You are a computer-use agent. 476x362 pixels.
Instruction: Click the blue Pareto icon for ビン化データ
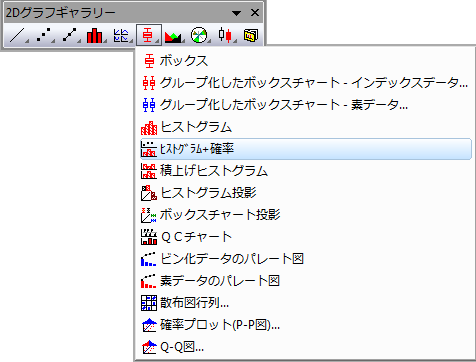(149, 259)
